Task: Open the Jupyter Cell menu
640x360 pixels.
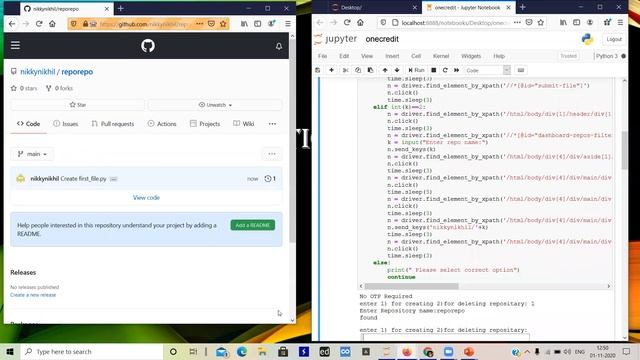Action: (416, 56)
